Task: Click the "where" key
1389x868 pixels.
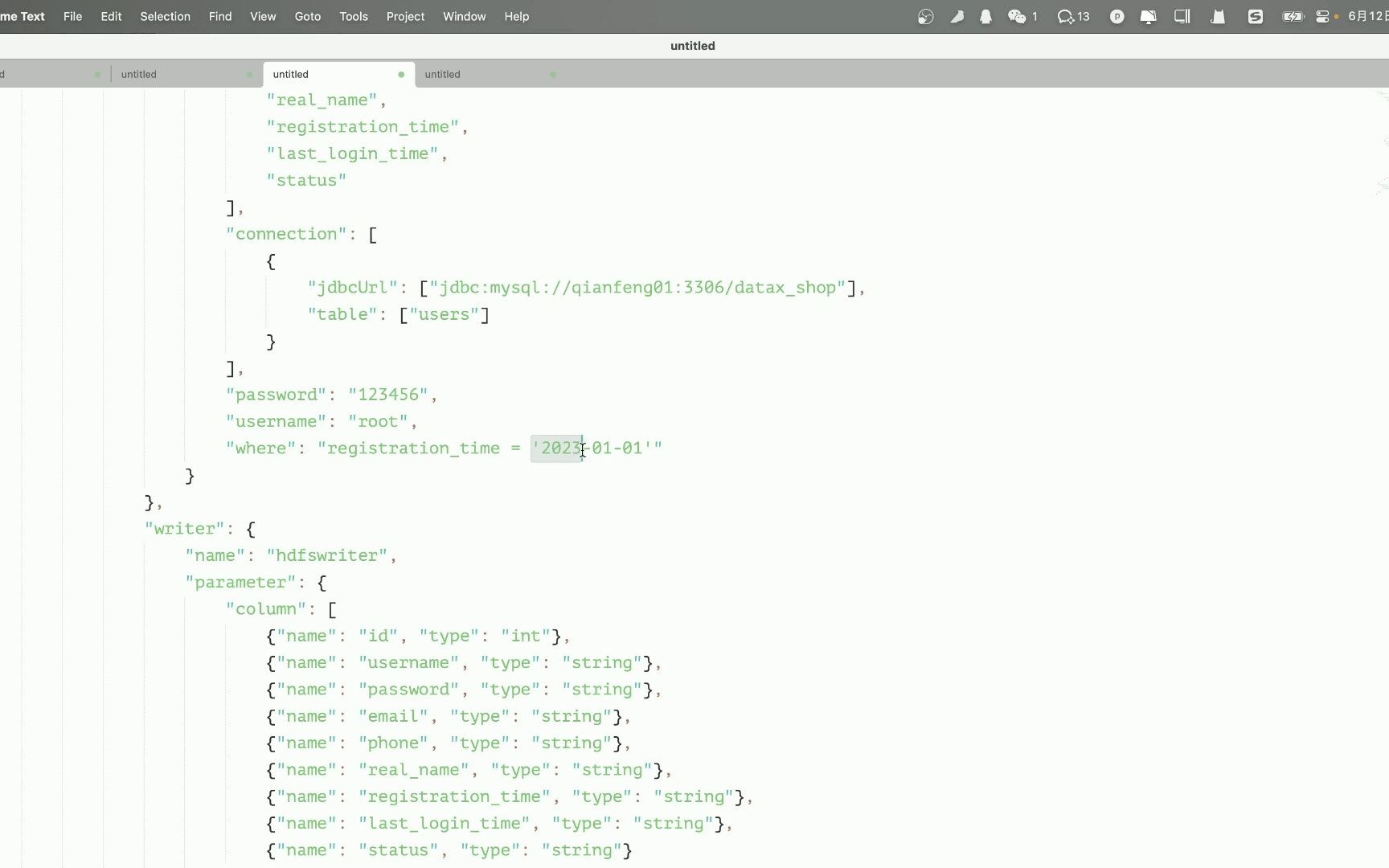Action: (x=260, y=448)
